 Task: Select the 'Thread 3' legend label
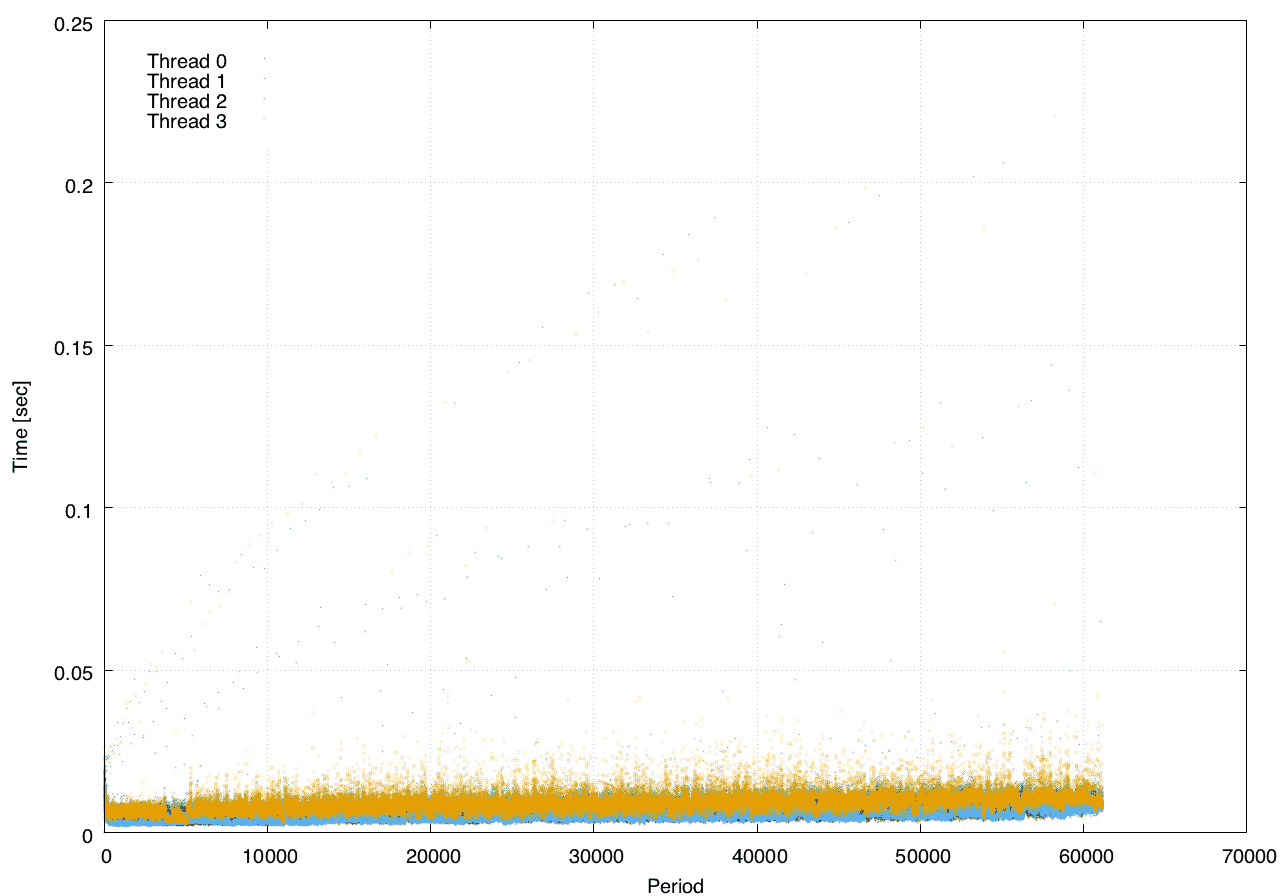coord(187,122)
